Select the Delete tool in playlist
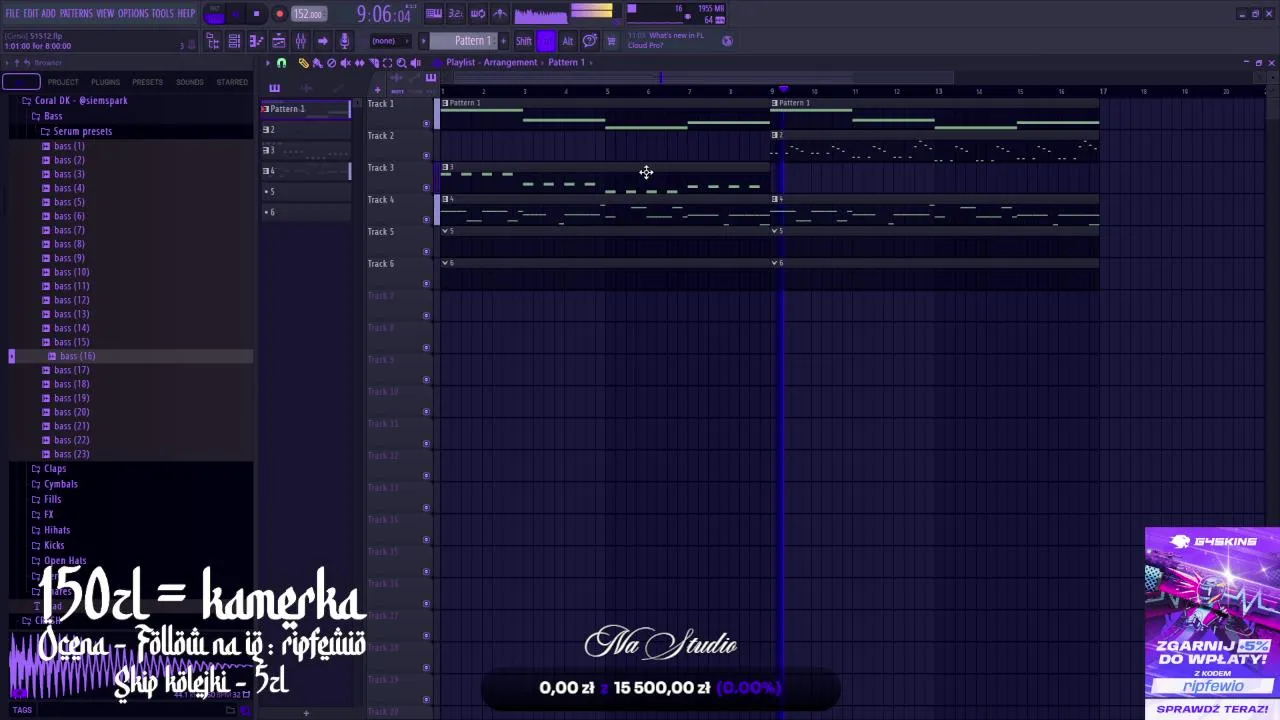The width and height of the screenshot is (1280, 720). tap(331, 63)
